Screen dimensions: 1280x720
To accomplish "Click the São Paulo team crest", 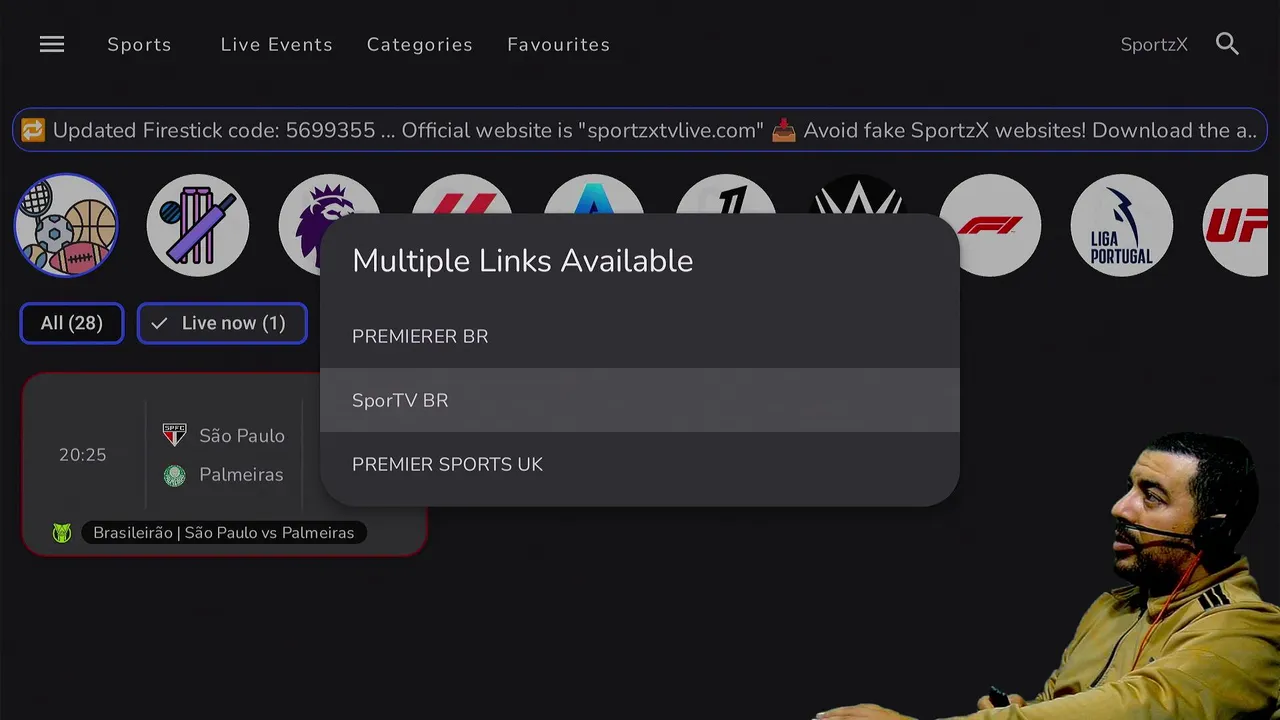I will 174,435.
